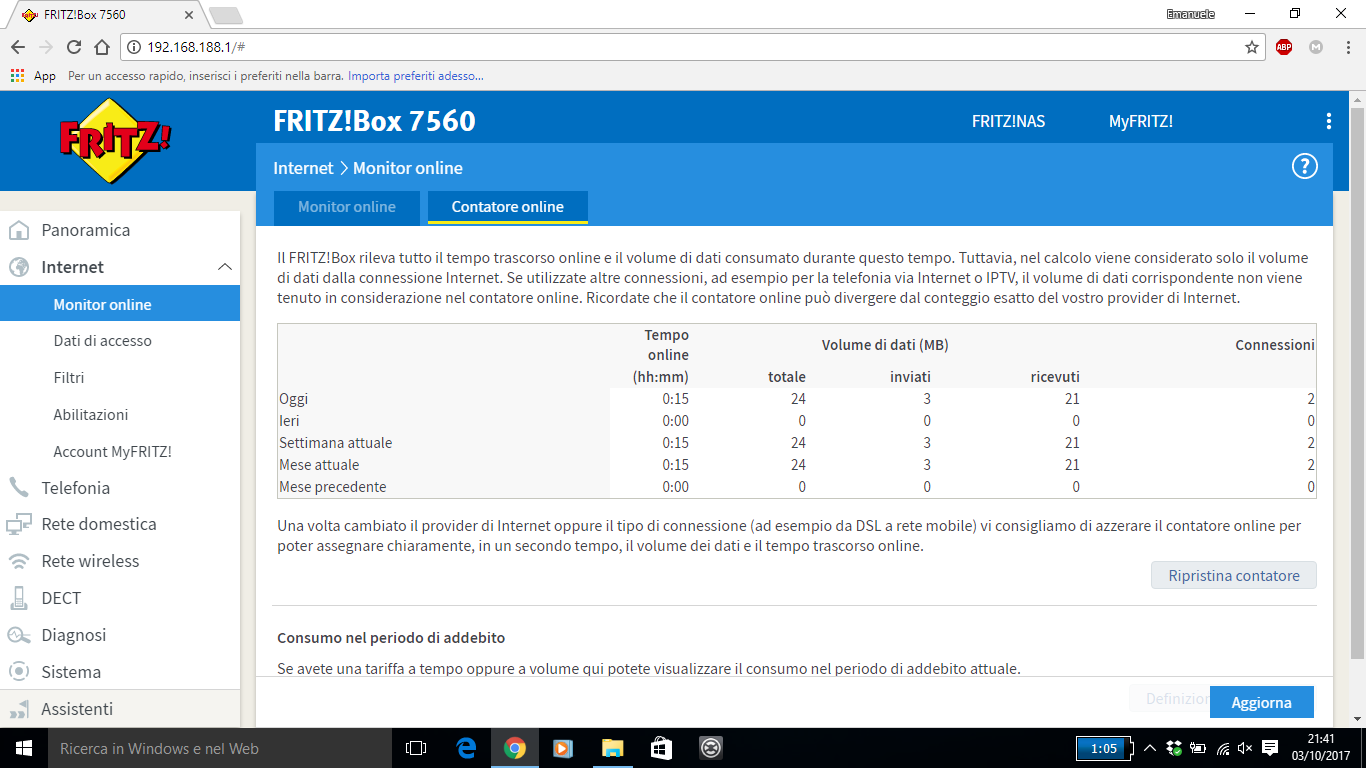Open the App shortcuts grid icon
The height and width of the screenshot is (768, 1366).
click(17, 75)
